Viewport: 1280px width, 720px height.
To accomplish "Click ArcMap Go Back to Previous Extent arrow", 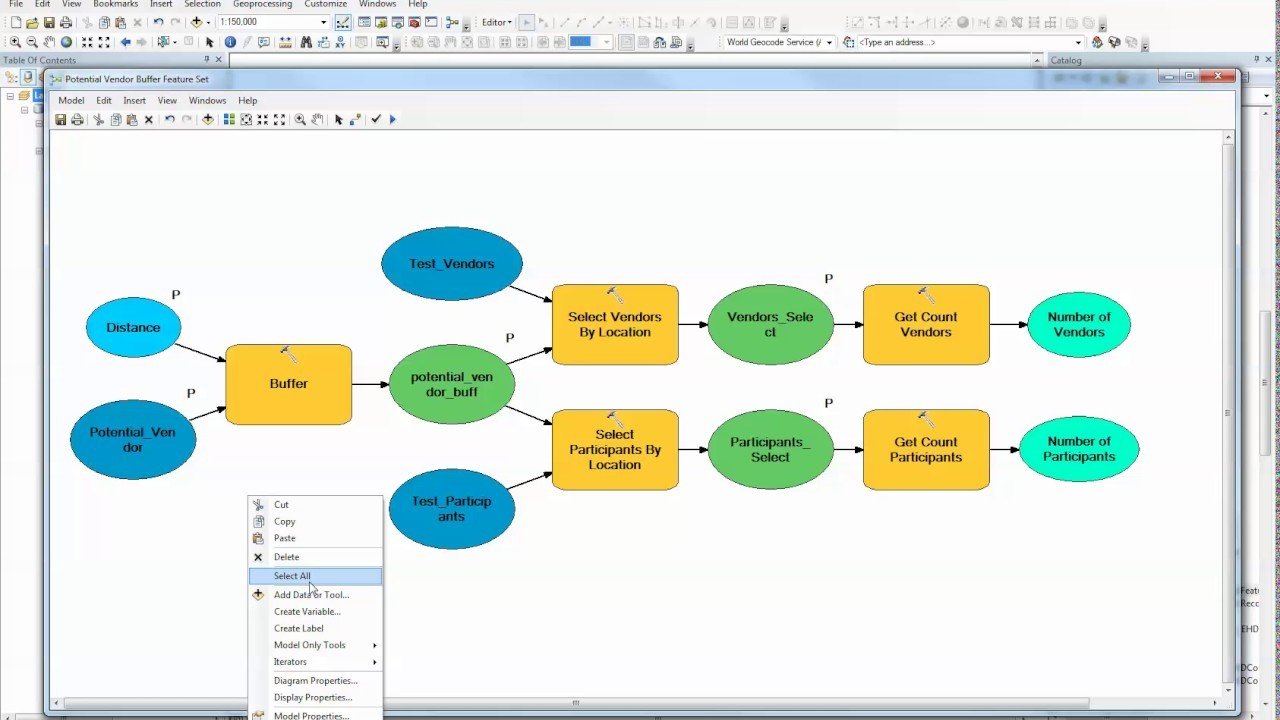I will [125, 42].
